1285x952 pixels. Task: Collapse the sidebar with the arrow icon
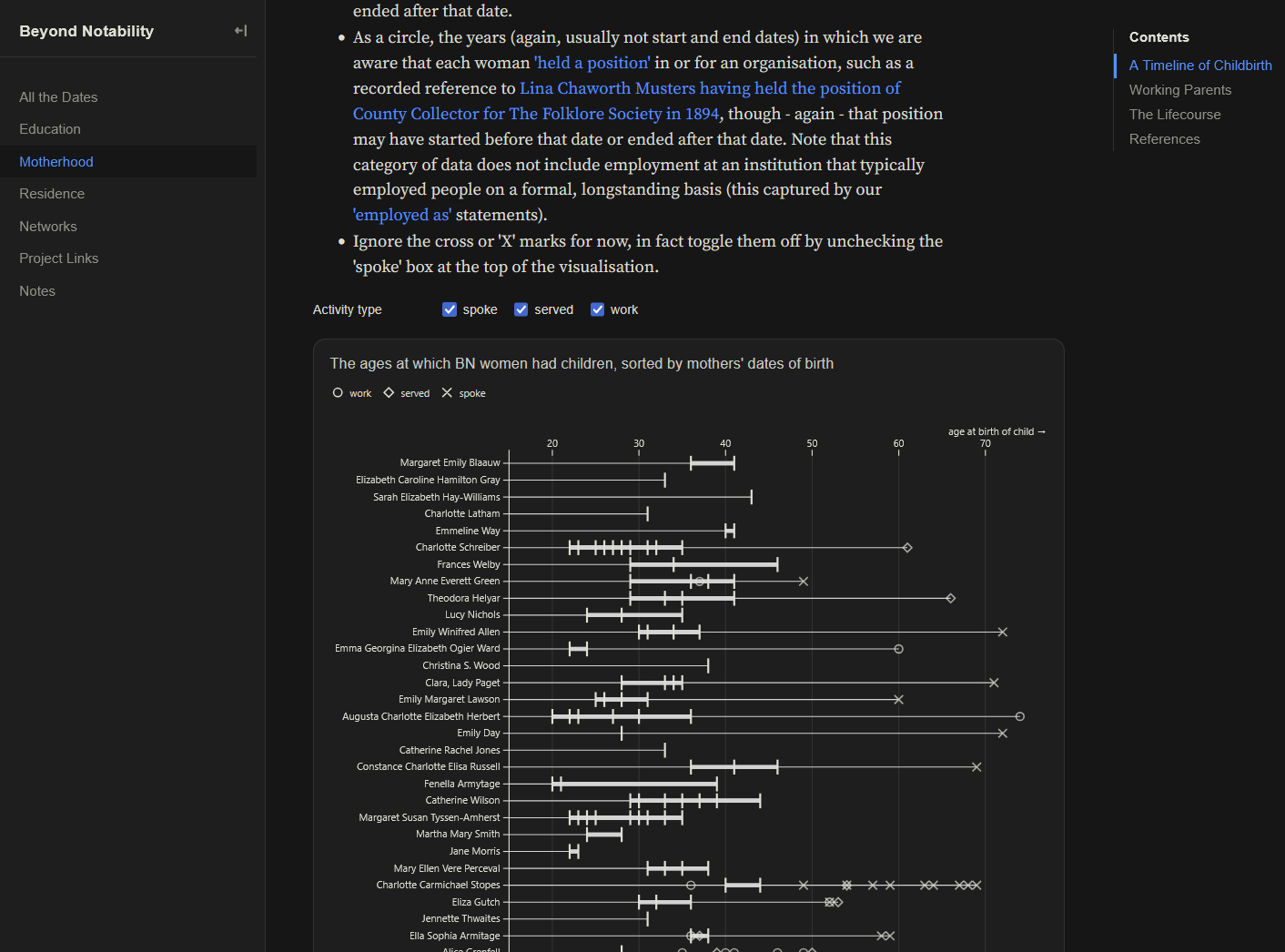pyautogui.click(x=240, y=31)
